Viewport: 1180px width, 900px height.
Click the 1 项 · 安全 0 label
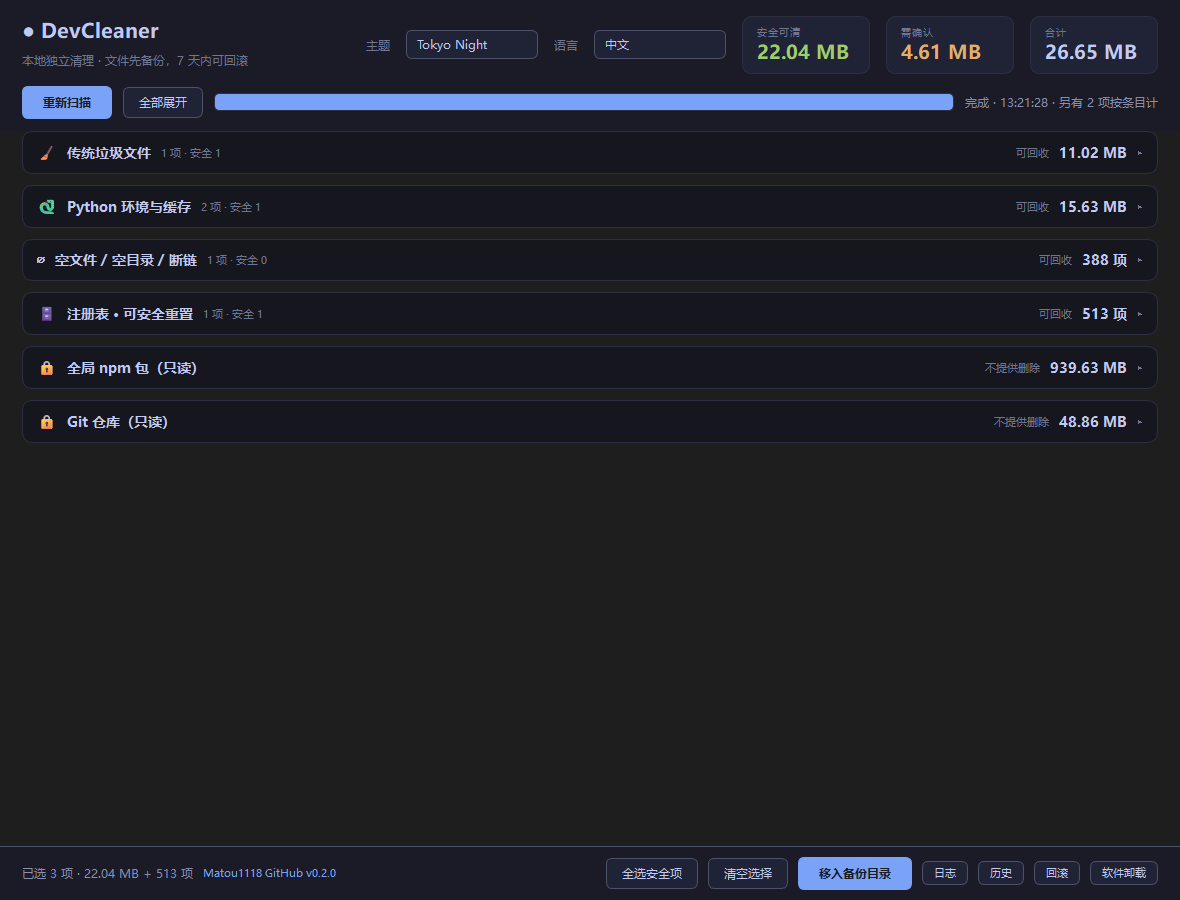tap(237, 260)
